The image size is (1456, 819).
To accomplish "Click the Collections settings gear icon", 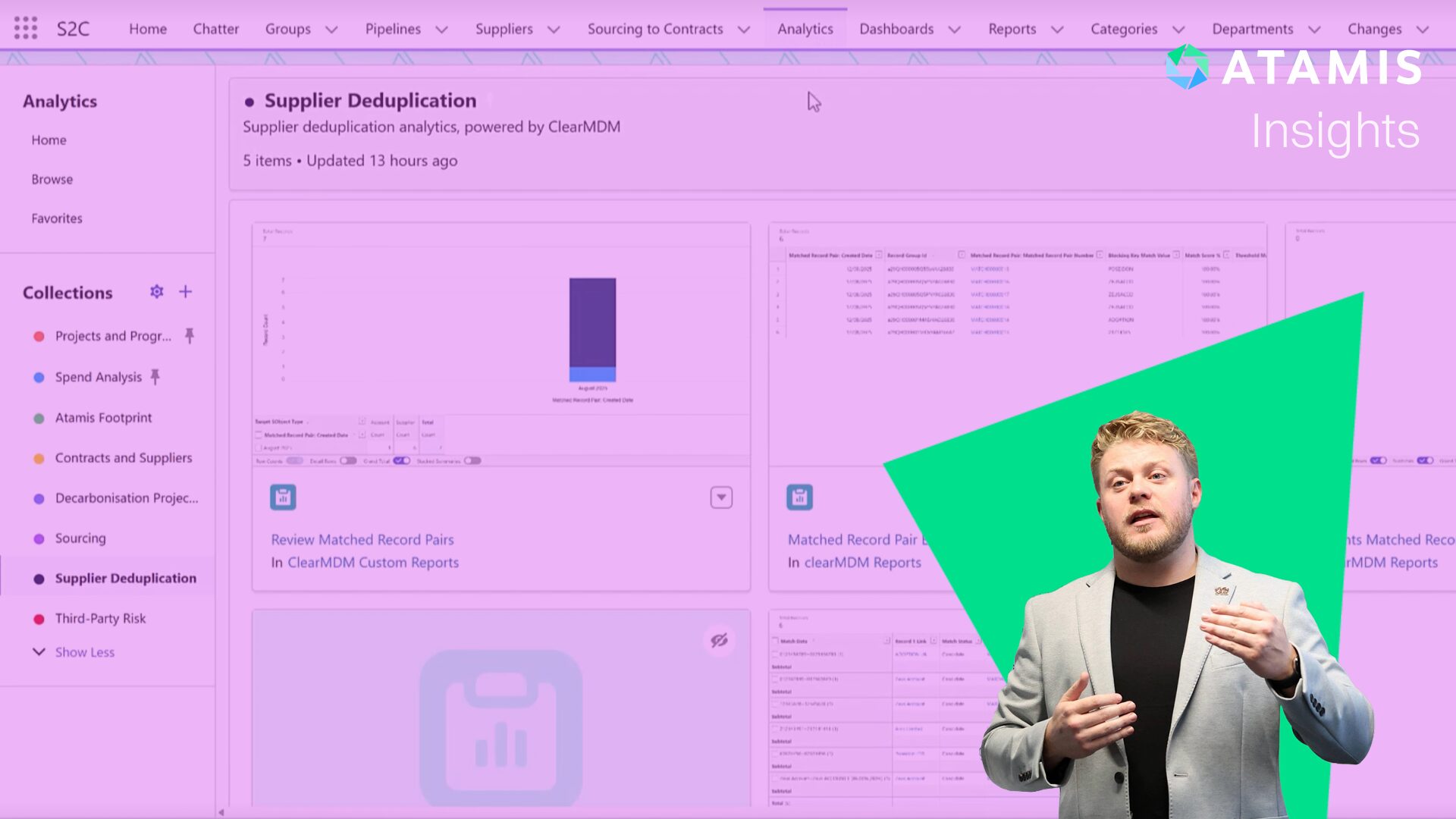I will (156, 292).
